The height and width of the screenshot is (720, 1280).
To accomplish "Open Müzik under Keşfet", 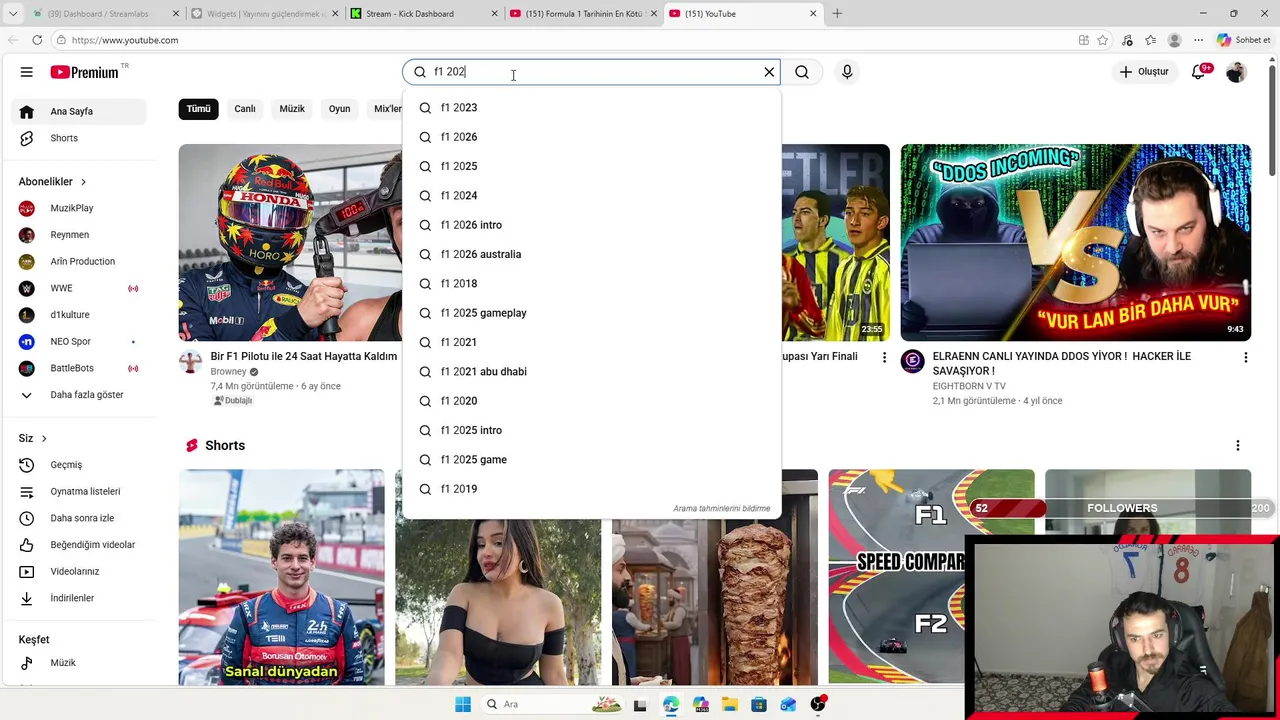I will tap(80, 663).
